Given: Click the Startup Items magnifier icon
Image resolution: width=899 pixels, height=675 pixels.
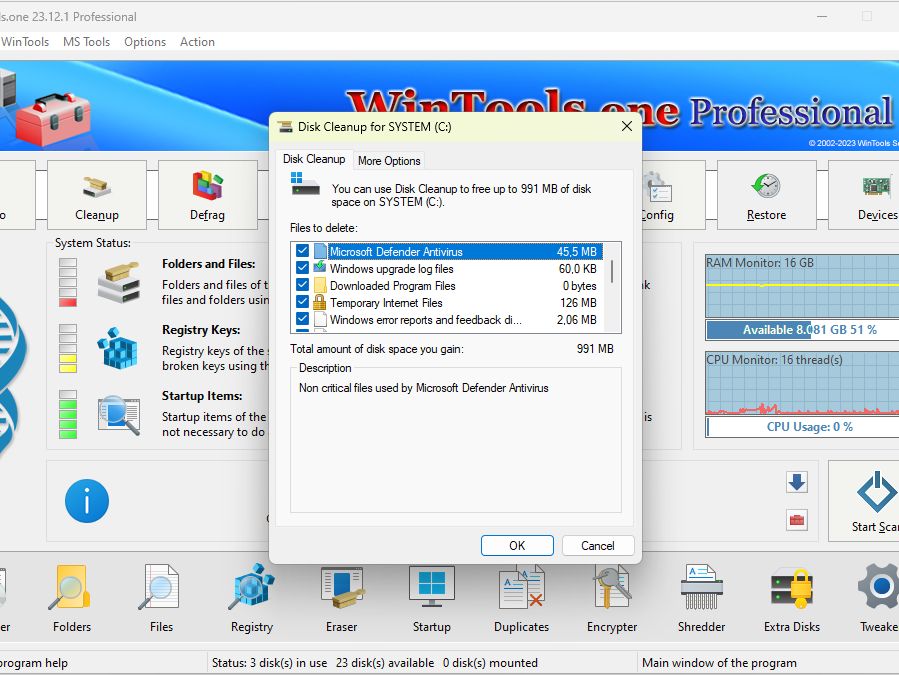Looking at the screenshot, I should (x=119, y=415).
